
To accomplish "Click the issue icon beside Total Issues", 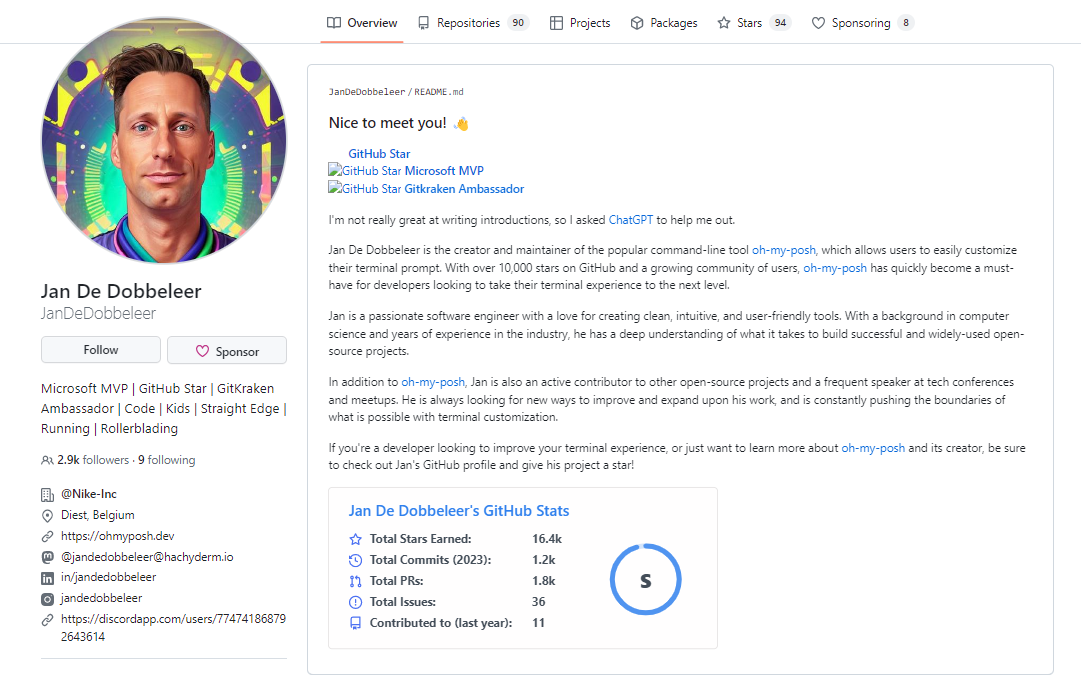I will (x=355, y=600).
